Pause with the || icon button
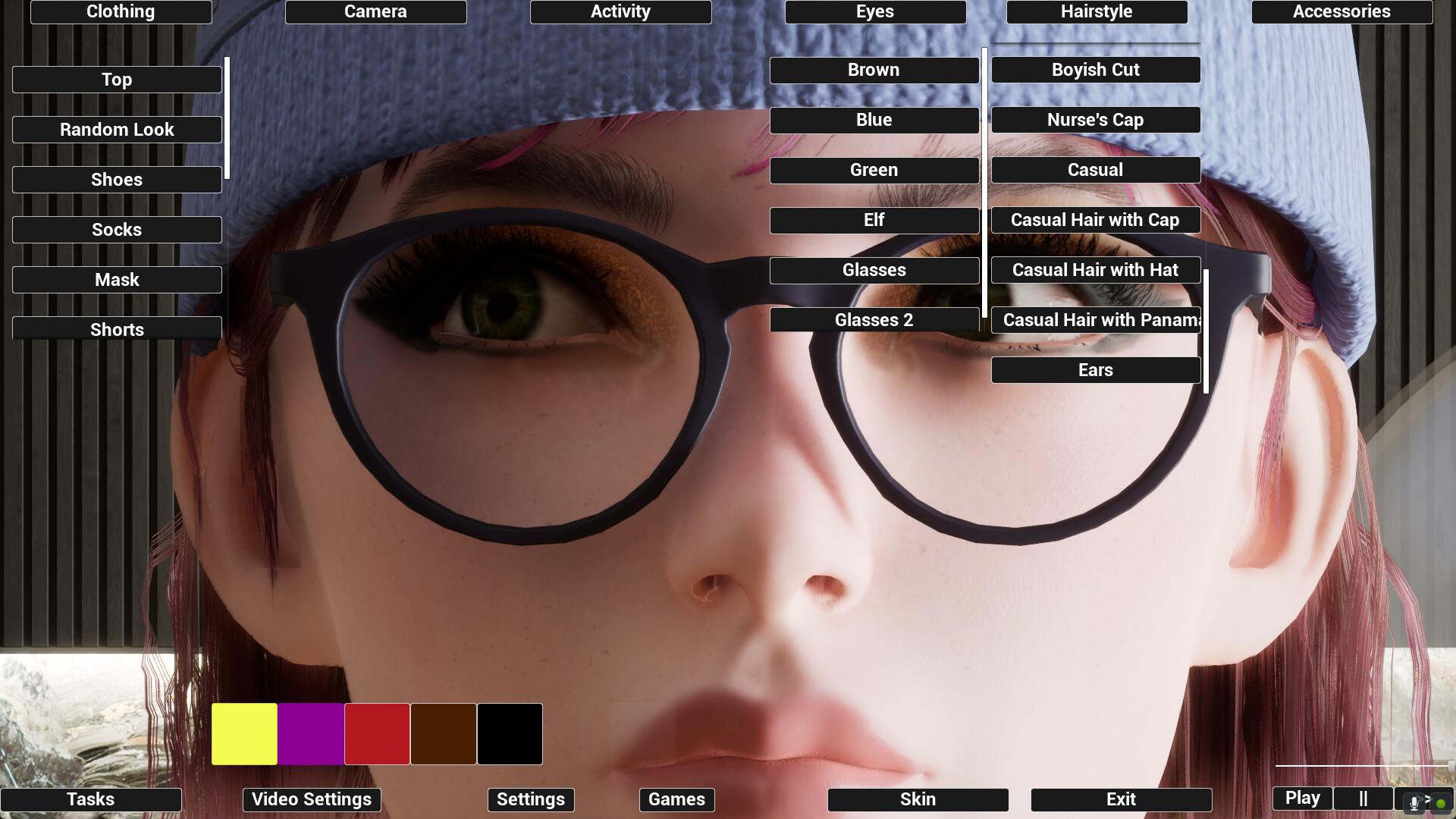Viewport: 1456px width, 819px height. click(1363, 799)
